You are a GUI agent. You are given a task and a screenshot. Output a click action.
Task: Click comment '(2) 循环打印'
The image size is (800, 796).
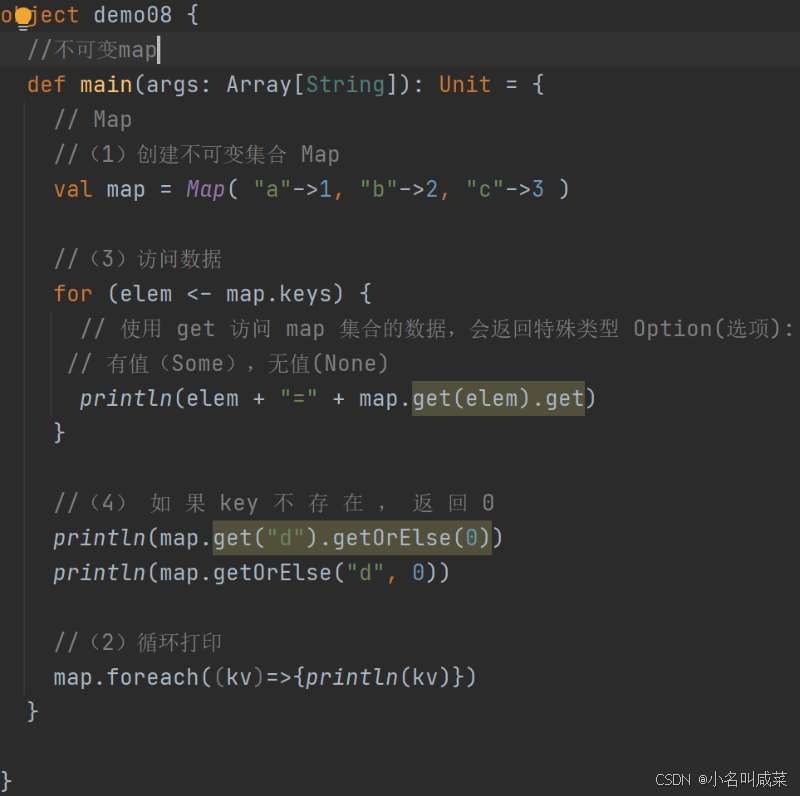(138, 642)
